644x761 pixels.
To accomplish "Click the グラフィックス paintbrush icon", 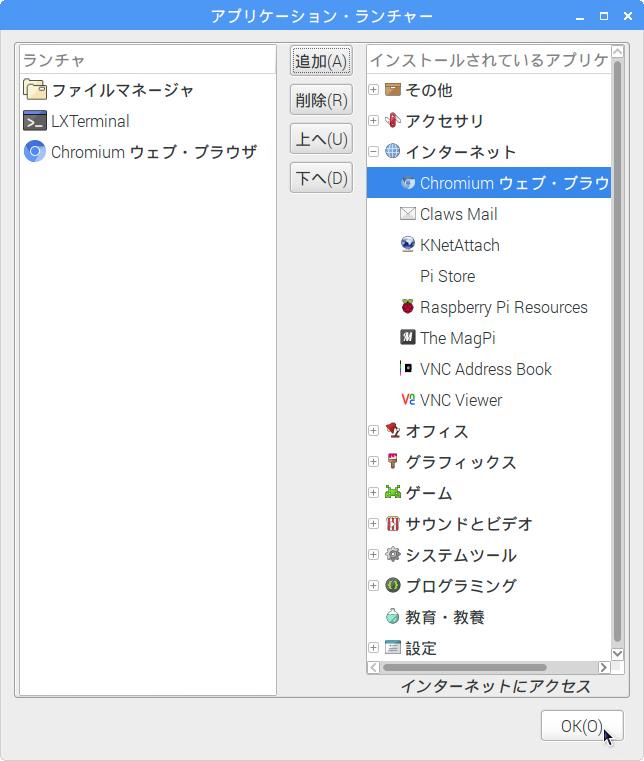I will click(x=393, y=461).
